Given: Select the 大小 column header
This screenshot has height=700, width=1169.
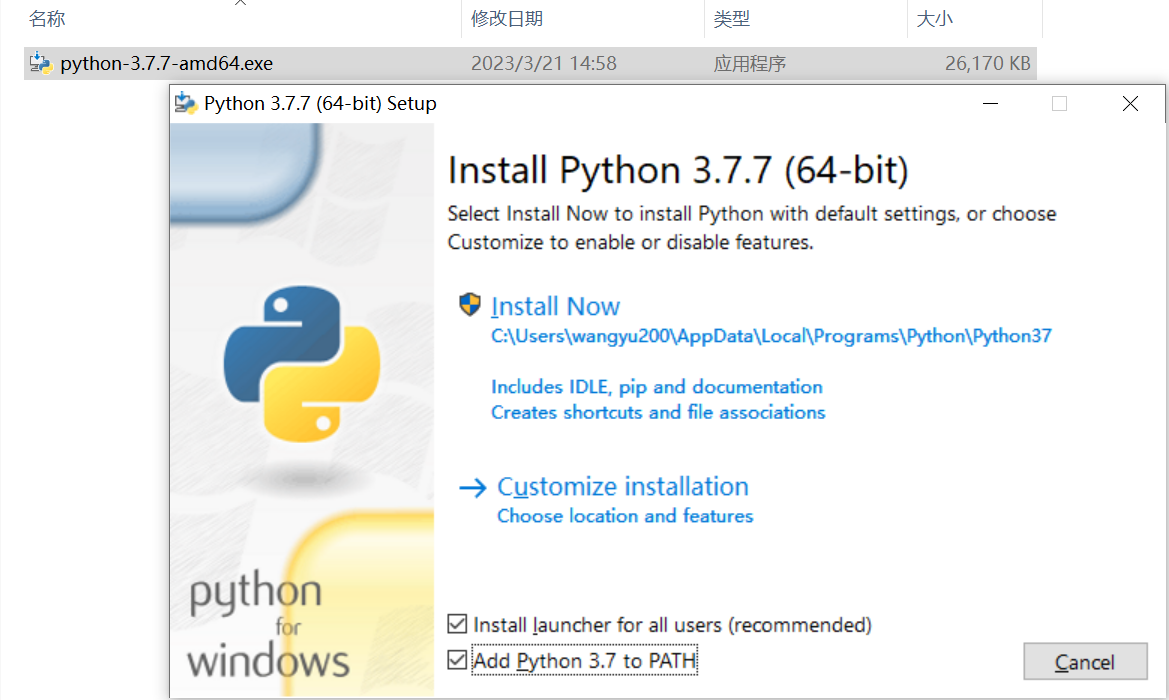Looking at the screenshot, I should point(933,18).
